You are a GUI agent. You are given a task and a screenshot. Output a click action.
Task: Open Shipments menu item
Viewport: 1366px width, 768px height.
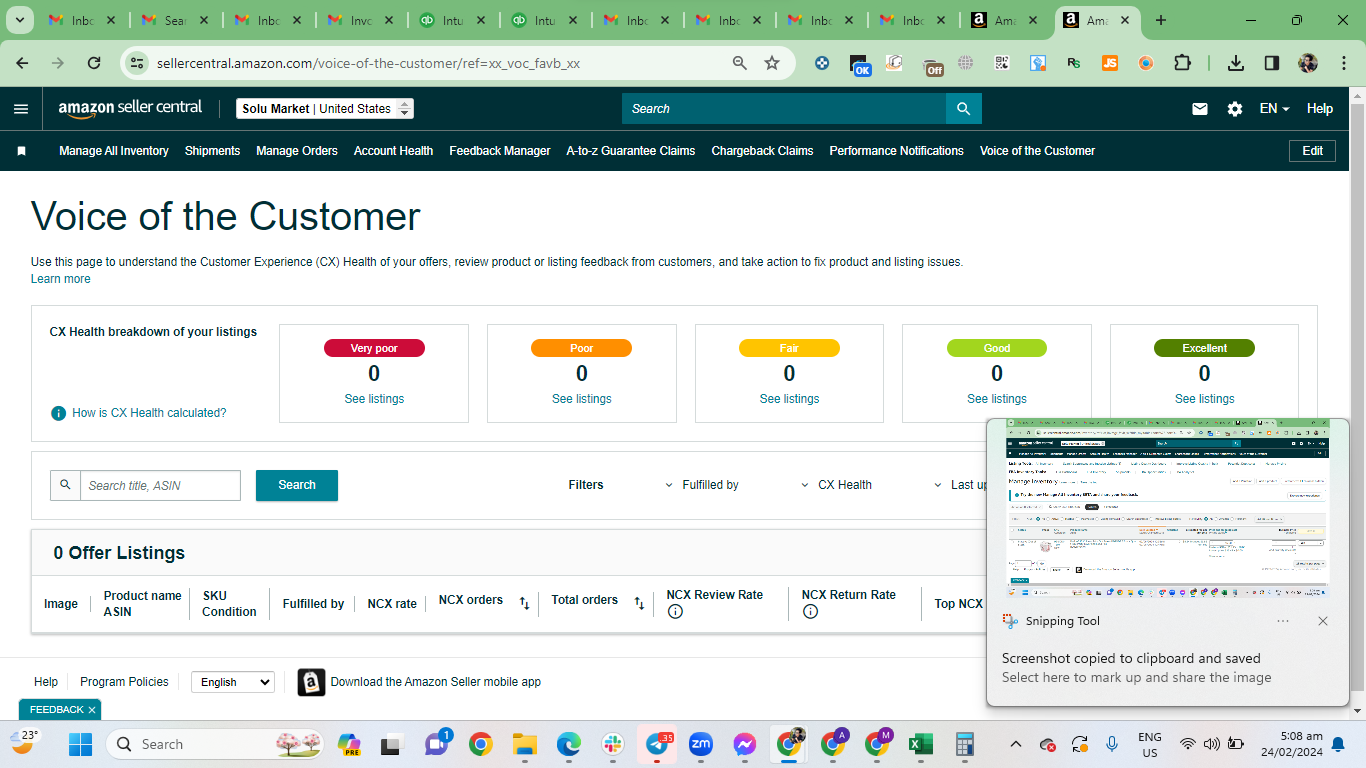point(212,151)
